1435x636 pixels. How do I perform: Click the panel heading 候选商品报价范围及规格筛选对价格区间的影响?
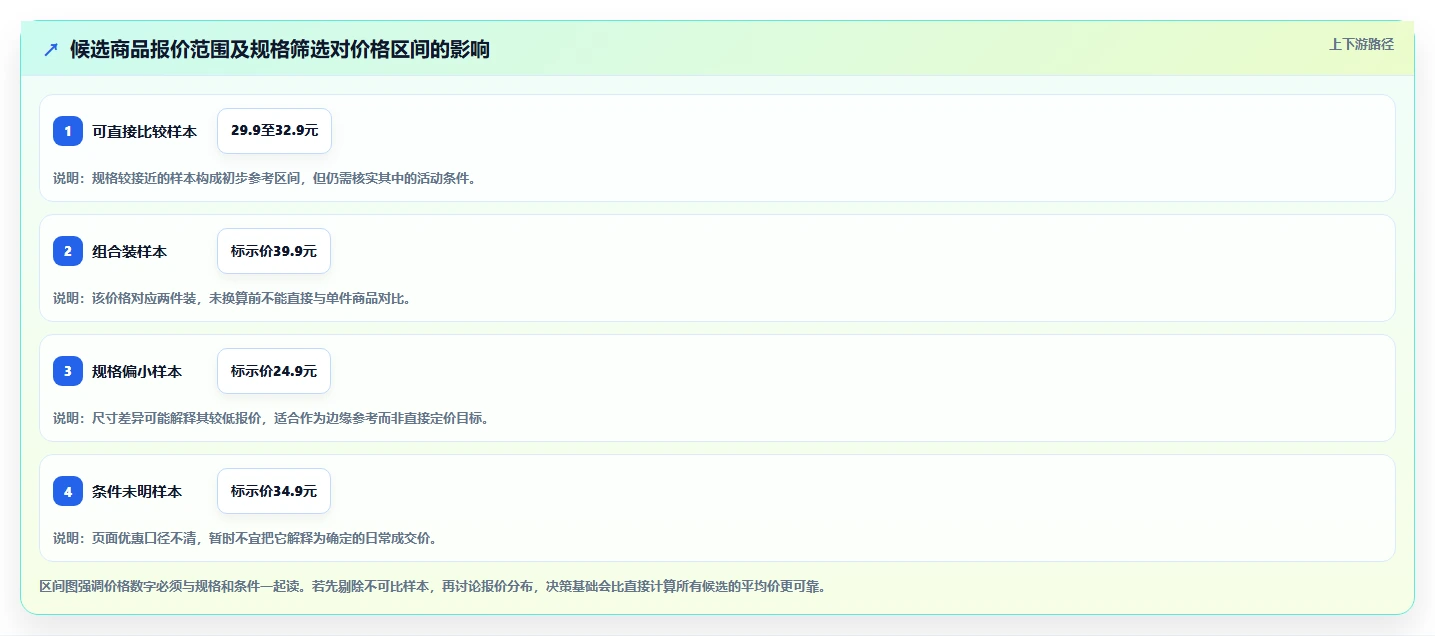tap(280, 49)
